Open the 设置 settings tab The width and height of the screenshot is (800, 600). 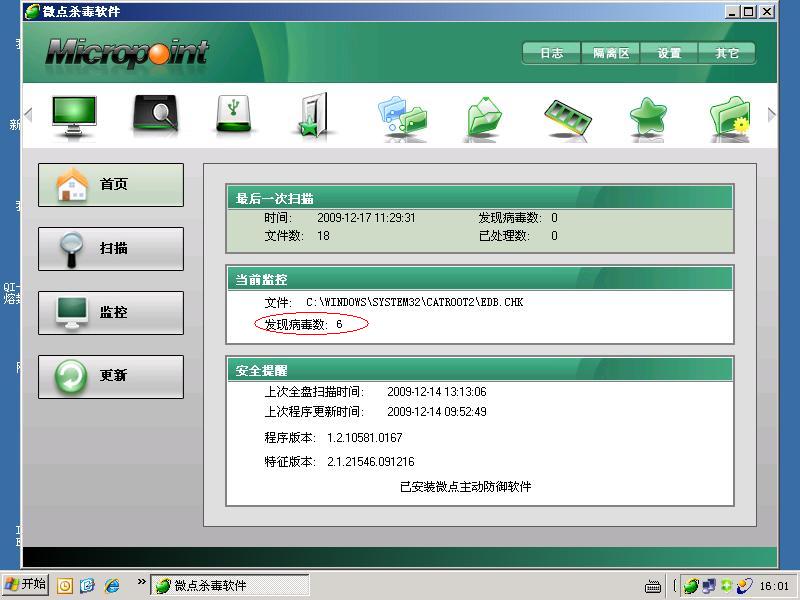click(669, 53)
